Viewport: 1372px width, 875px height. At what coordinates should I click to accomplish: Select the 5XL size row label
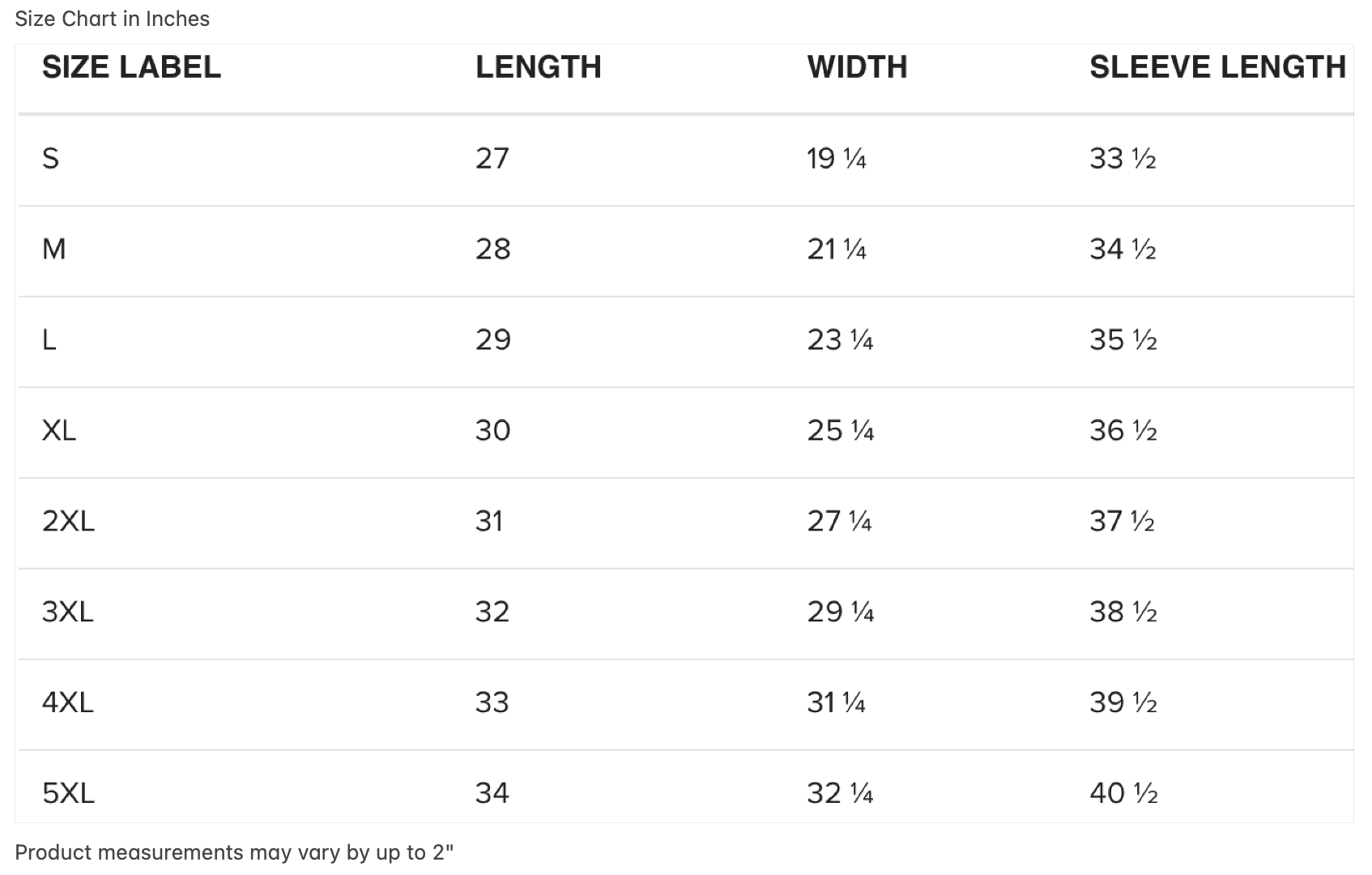tap(68, 793)
